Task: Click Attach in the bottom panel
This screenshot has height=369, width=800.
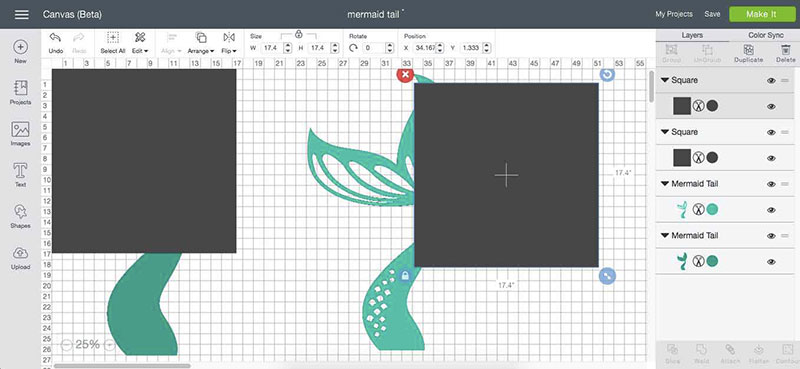Action: pos(730,353)
